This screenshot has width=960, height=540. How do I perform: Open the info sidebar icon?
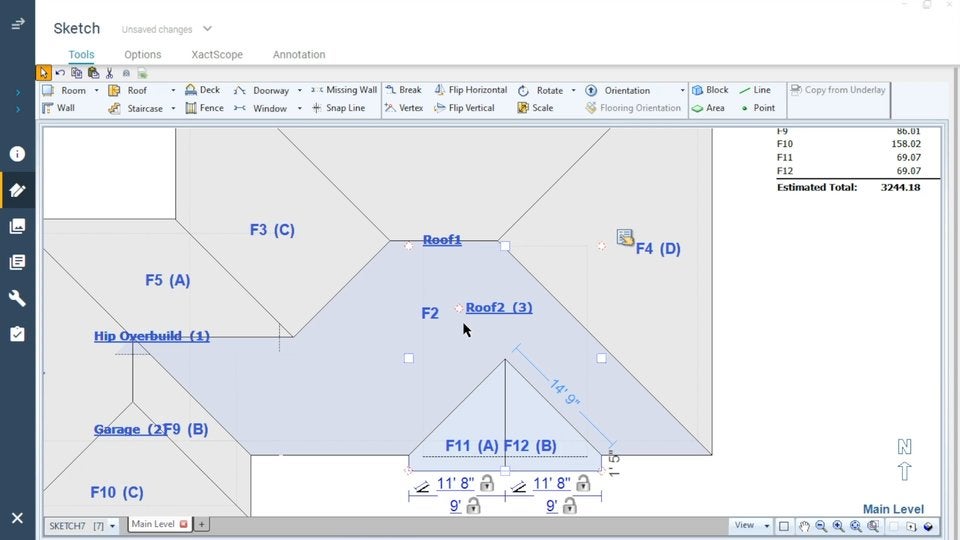point(17,154)
